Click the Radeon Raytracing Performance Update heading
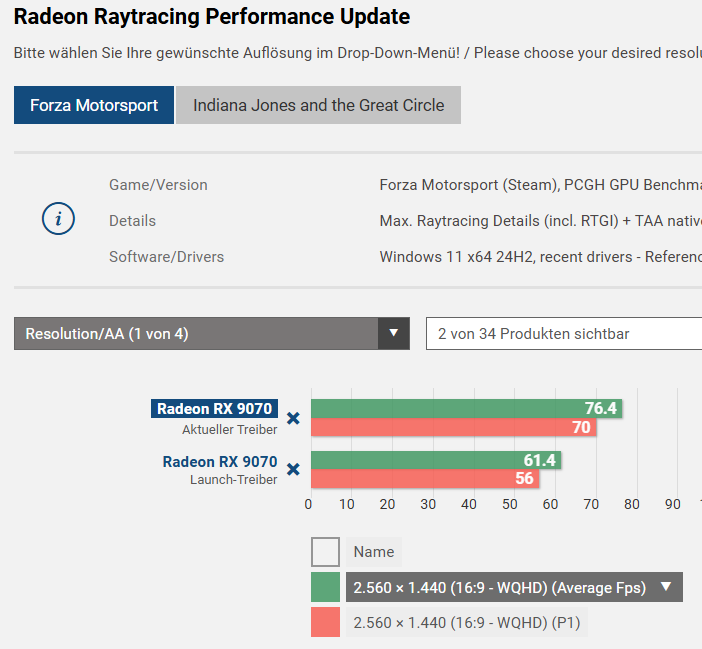The height and width of the screenshot is (649, 702). click(x=212, y=17)
